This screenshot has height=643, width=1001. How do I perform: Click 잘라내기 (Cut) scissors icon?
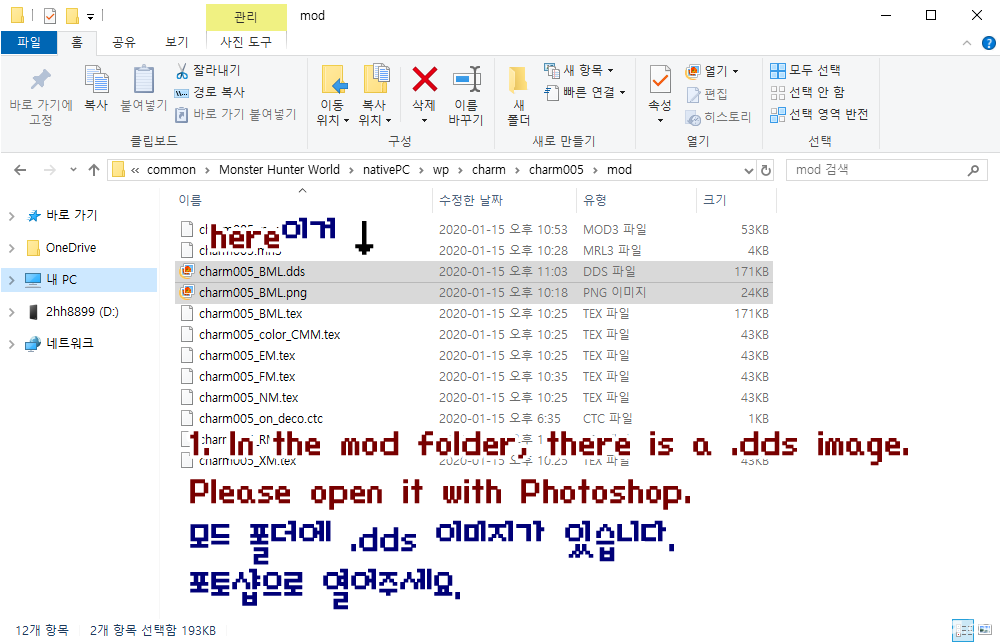(x=182, y=71)
